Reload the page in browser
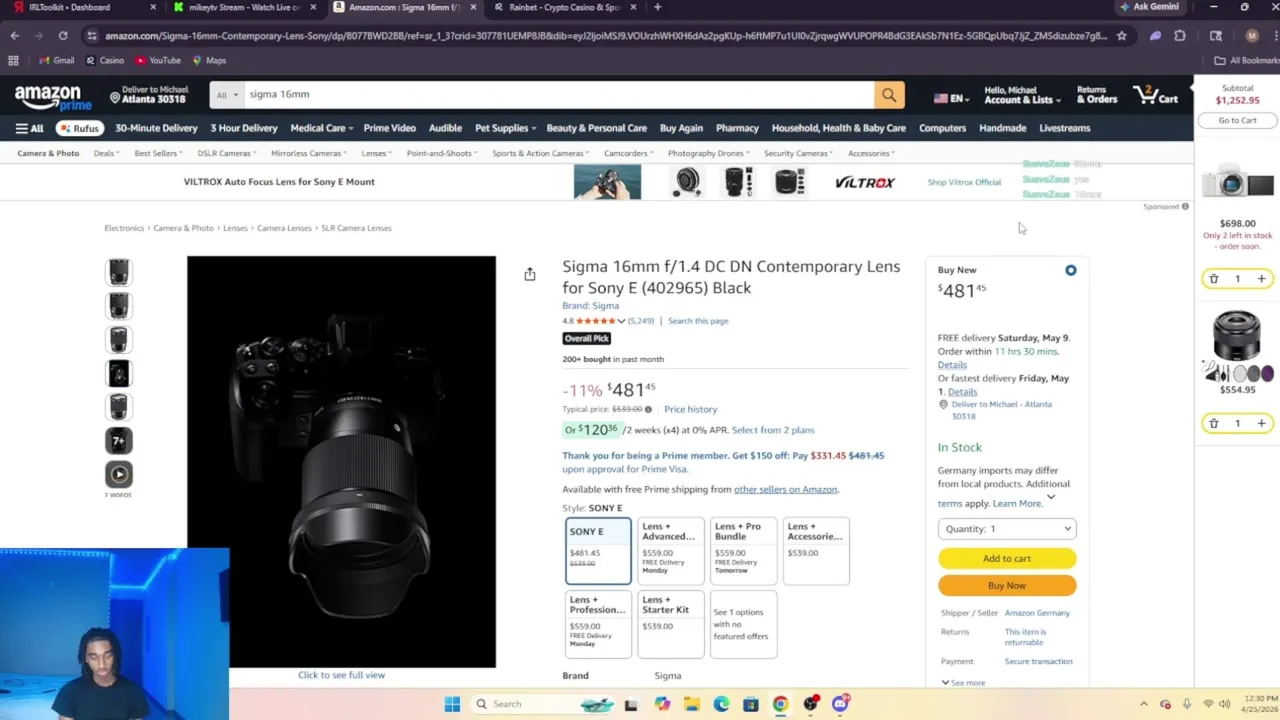Screen dimensions: 1280x720 [x=62, y=36]
